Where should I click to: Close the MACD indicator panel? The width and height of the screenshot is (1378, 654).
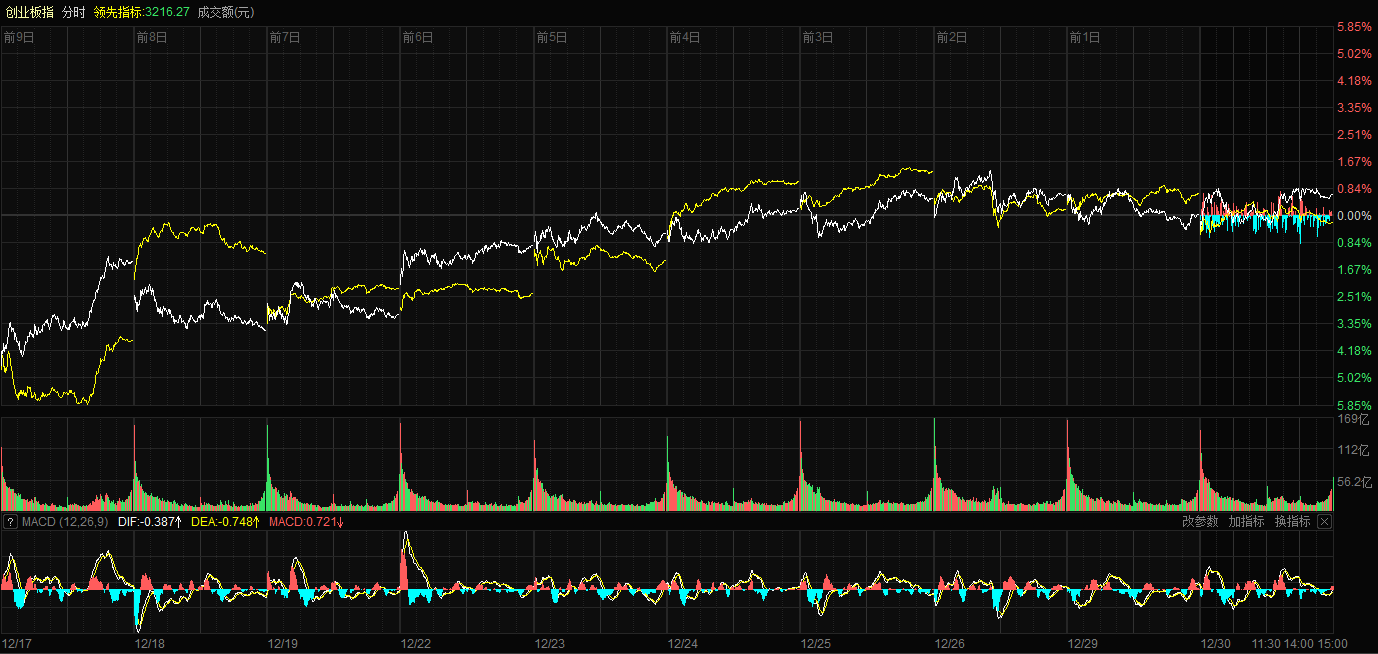[1325, 522]
